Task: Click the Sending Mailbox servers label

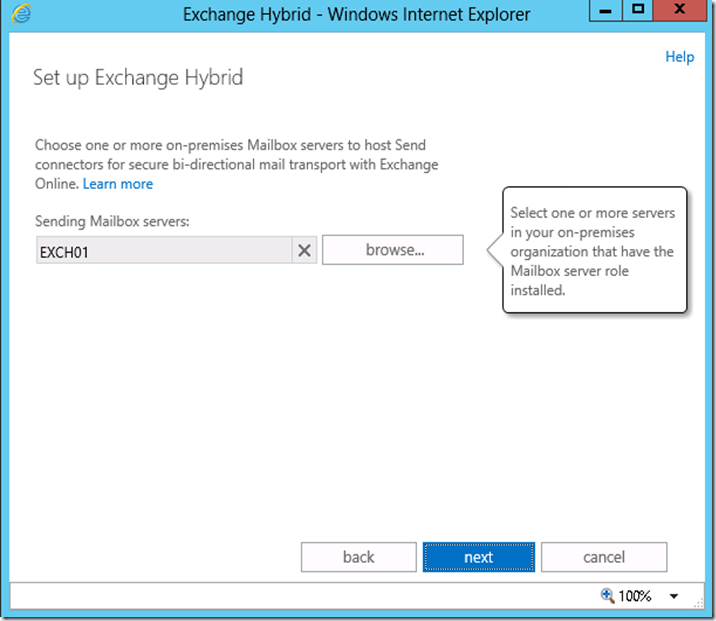Action: click(x=112, y=221)
